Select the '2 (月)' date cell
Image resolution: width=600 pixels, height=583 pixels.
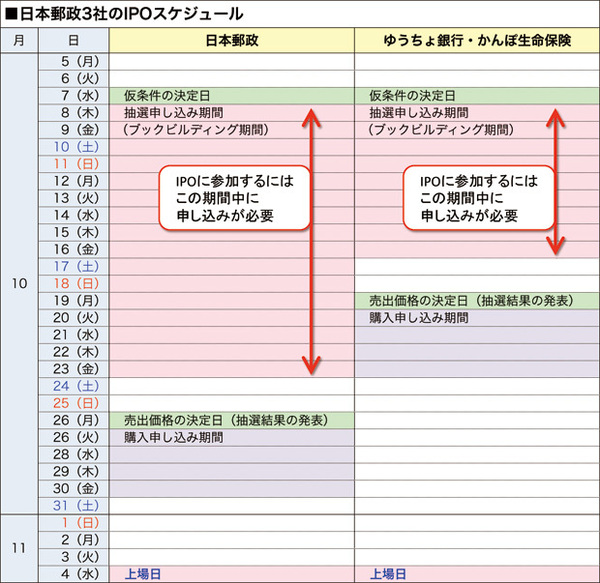click(73, 540)
